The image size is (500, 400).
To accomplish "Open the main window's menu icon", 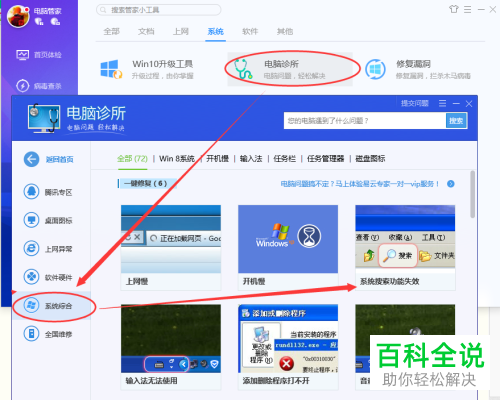I will click(468, 9).
